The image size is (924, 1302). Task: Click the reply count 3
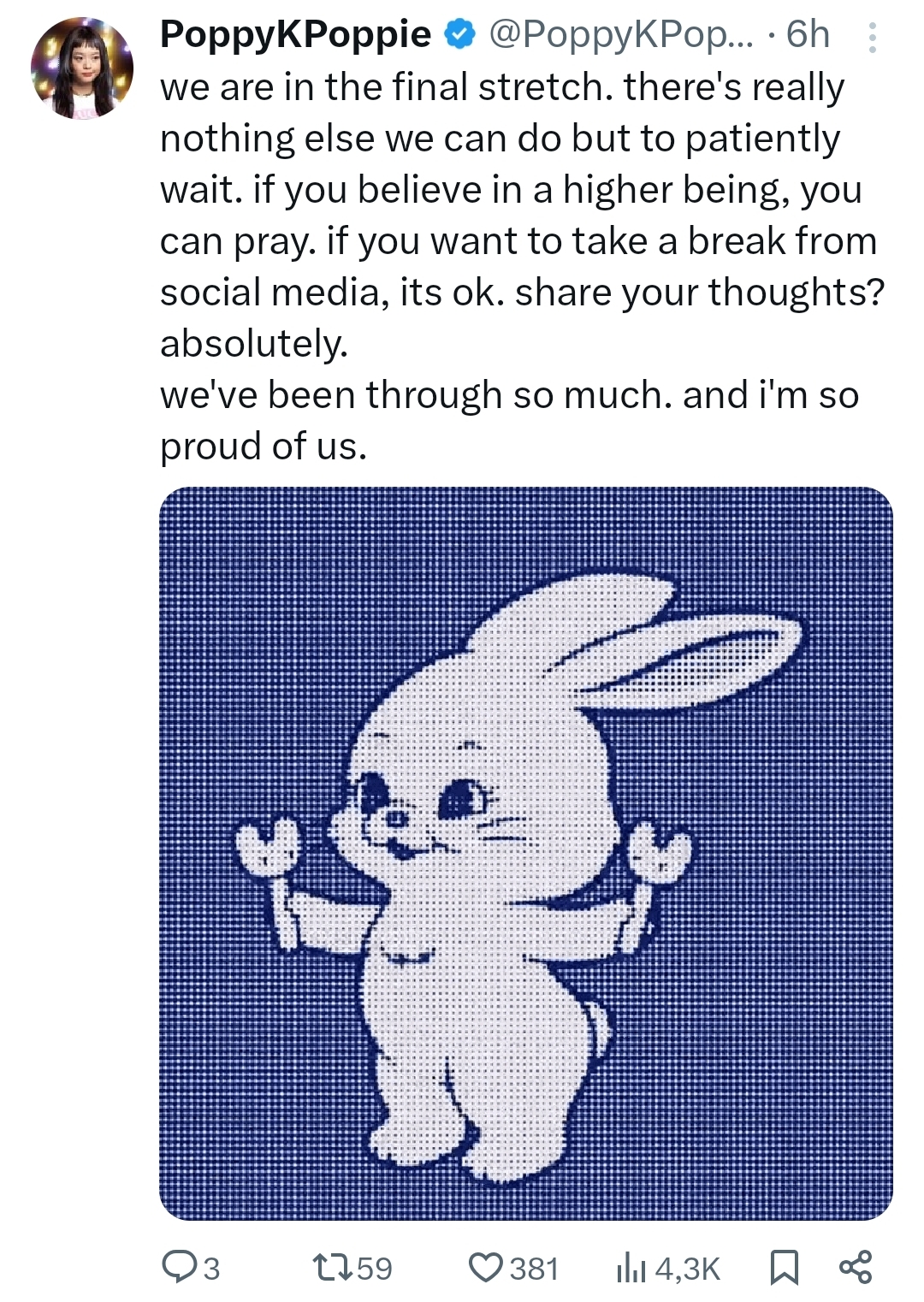(211, 1269)
